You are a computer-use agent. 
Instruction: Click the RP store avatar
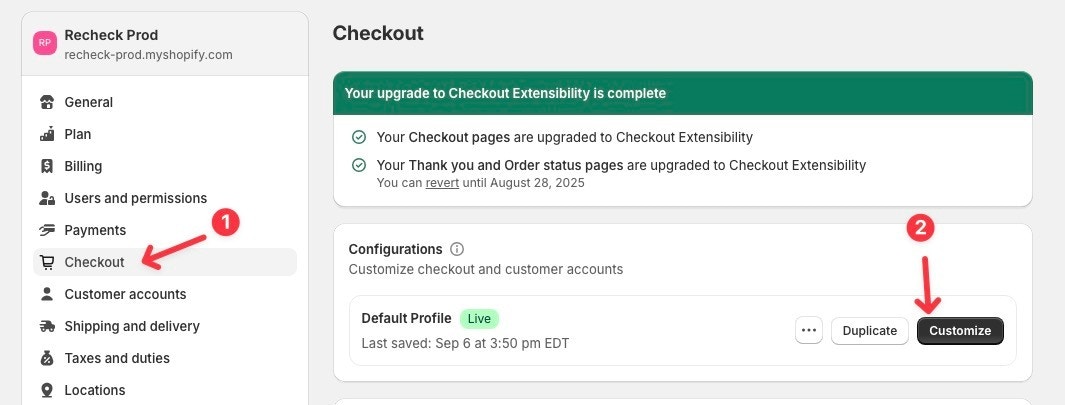coord(45,43)
